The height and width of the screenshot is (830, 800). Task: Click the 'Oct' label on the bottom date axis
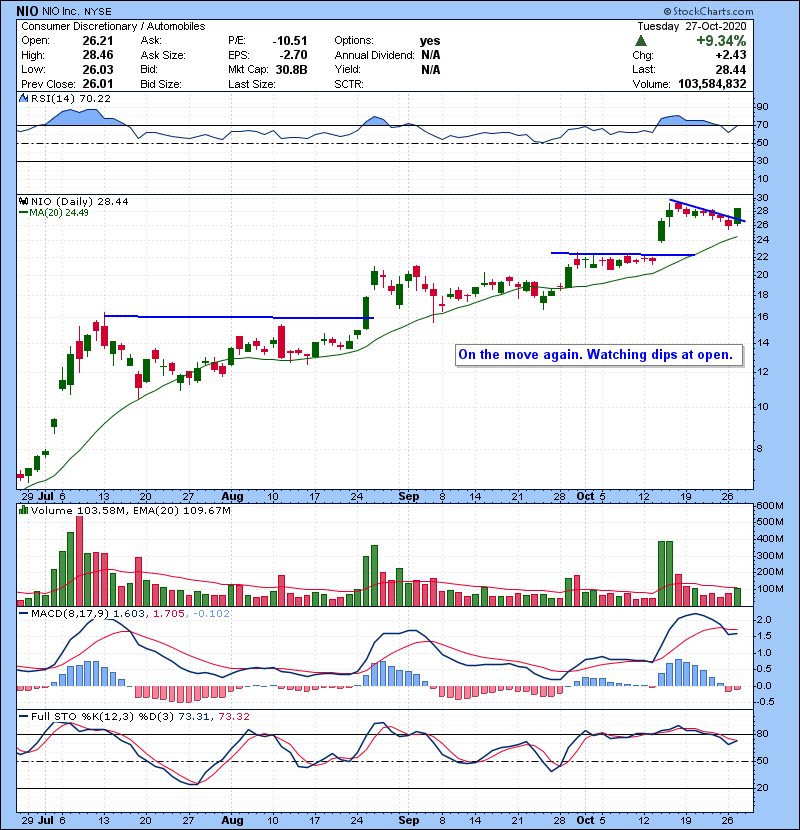tap(585, 820)
